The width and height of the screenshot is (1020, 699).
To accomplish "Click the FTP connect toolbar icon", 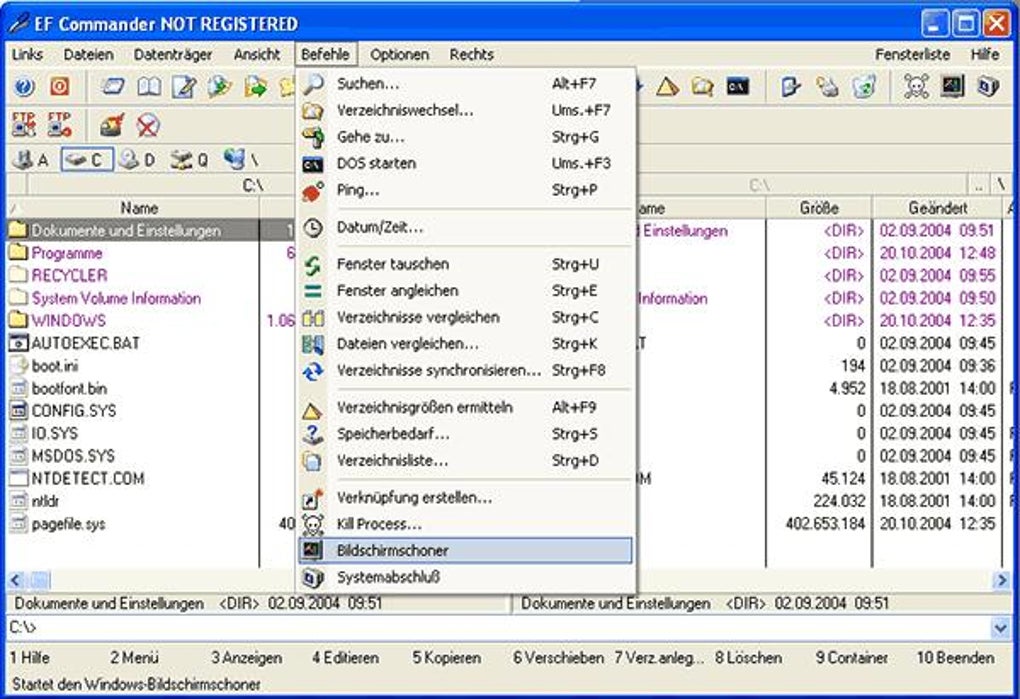I will coord(24,124).
